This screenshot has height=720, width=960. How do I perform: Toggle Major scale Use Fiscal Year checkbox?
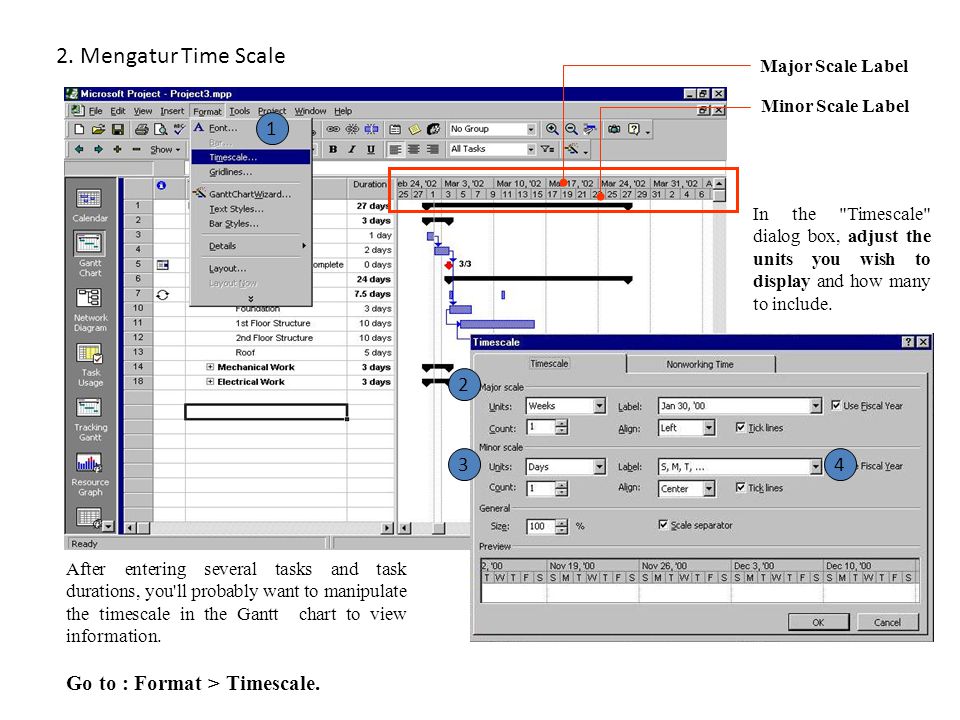click(x=836, y=405)
